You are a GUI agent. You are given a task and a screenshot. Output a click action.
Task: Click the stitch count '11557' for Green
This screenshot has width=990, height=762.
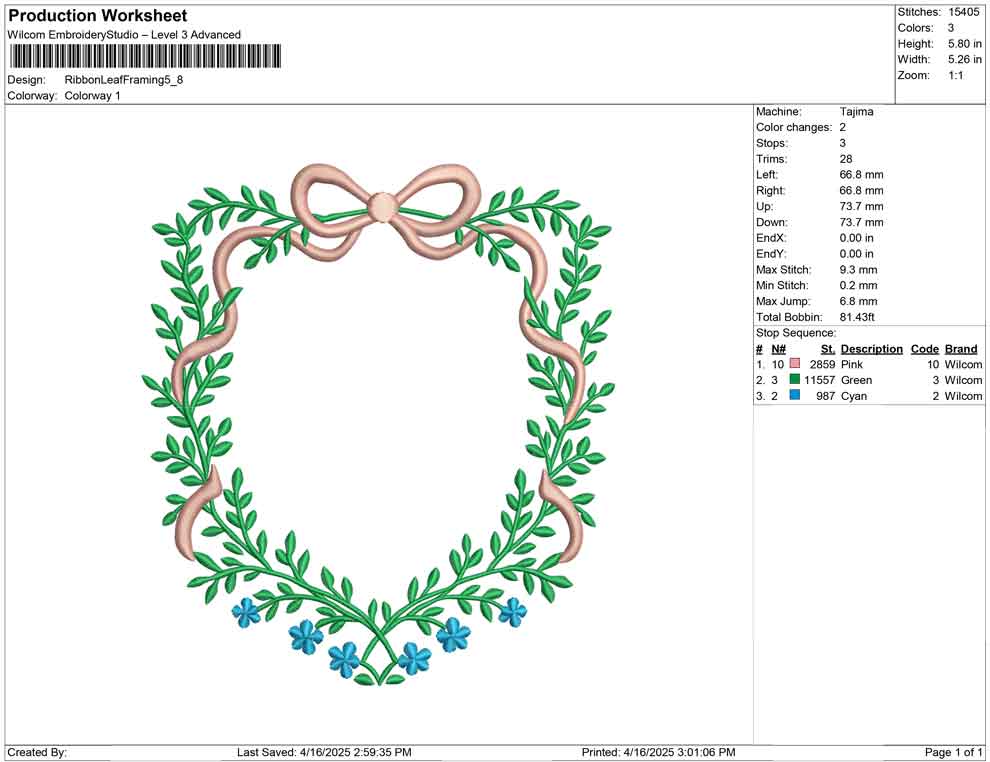click(x=820, y=380)
